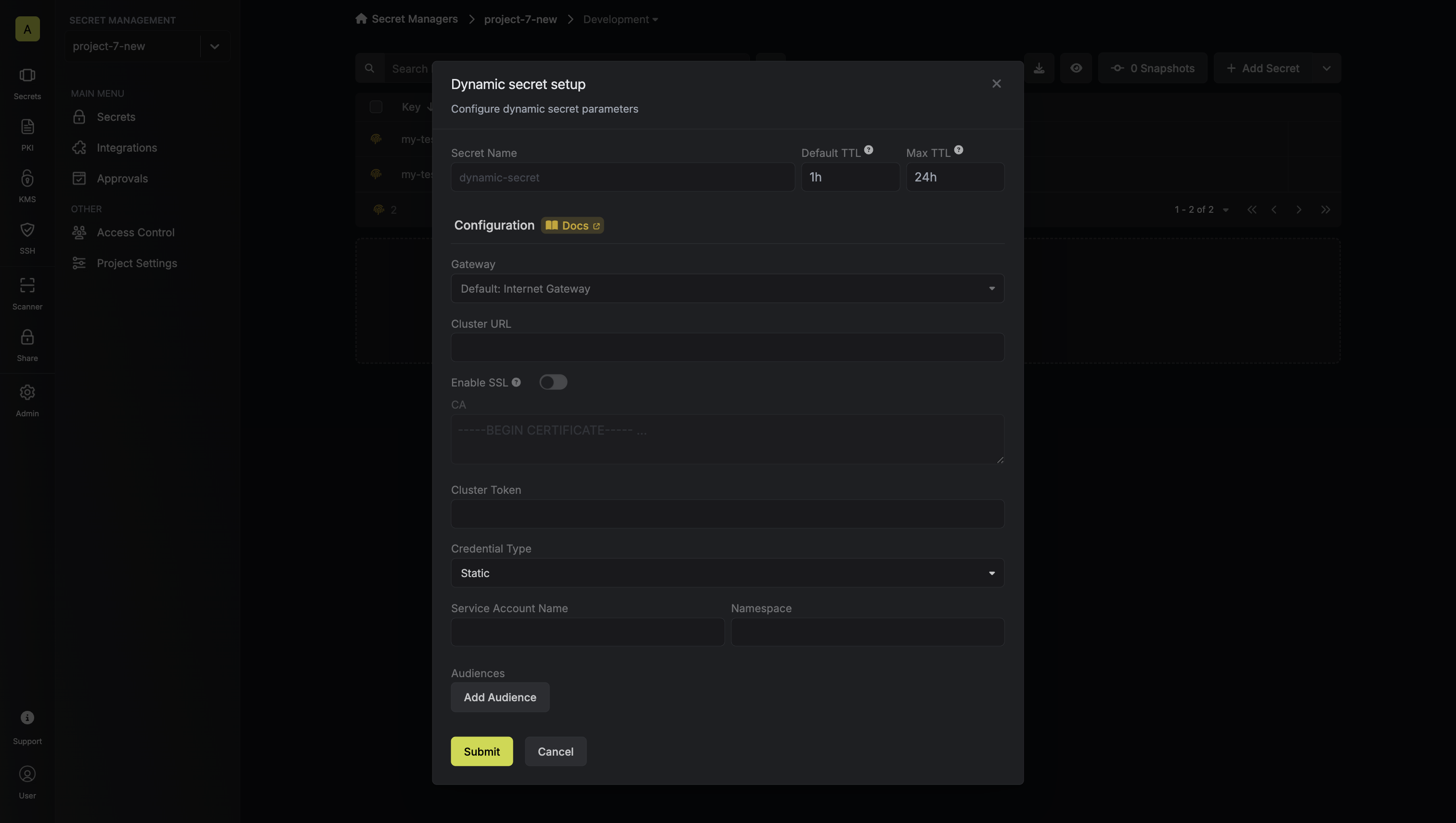The image size is (1456, 823).
Task: Click the 0 Snapshots button
Action: (1152, 68)
